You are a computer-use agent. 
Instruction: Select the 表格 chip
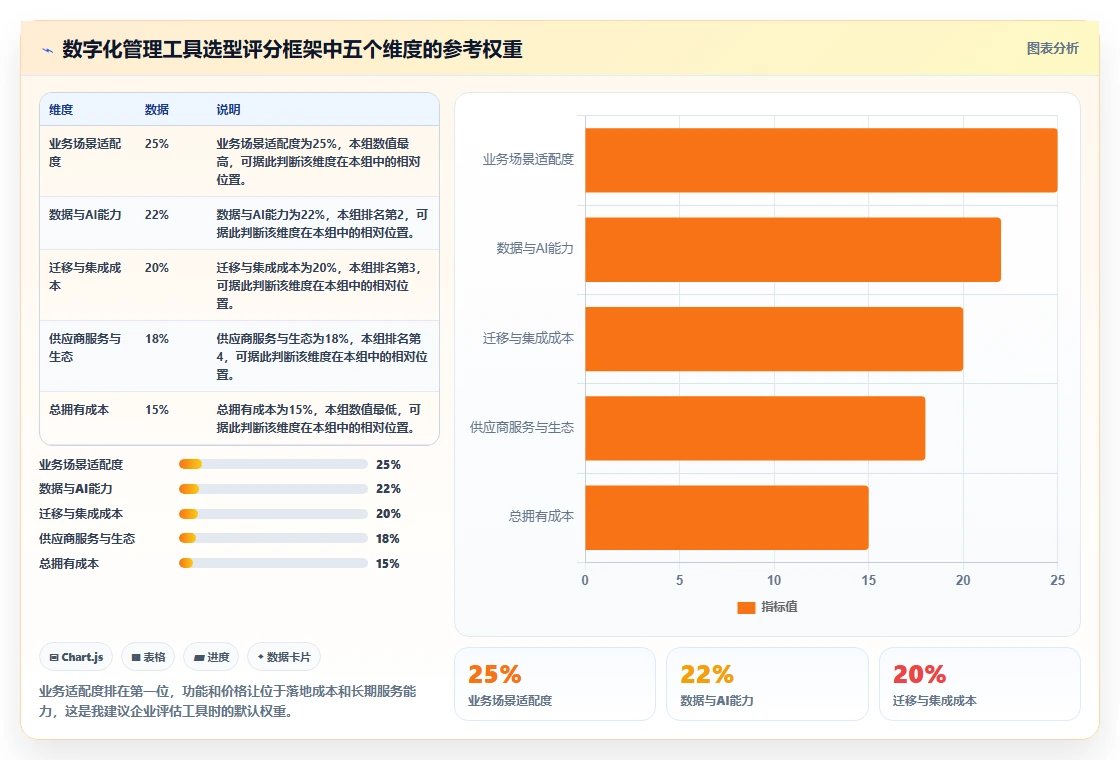click(x=149, y=657)
